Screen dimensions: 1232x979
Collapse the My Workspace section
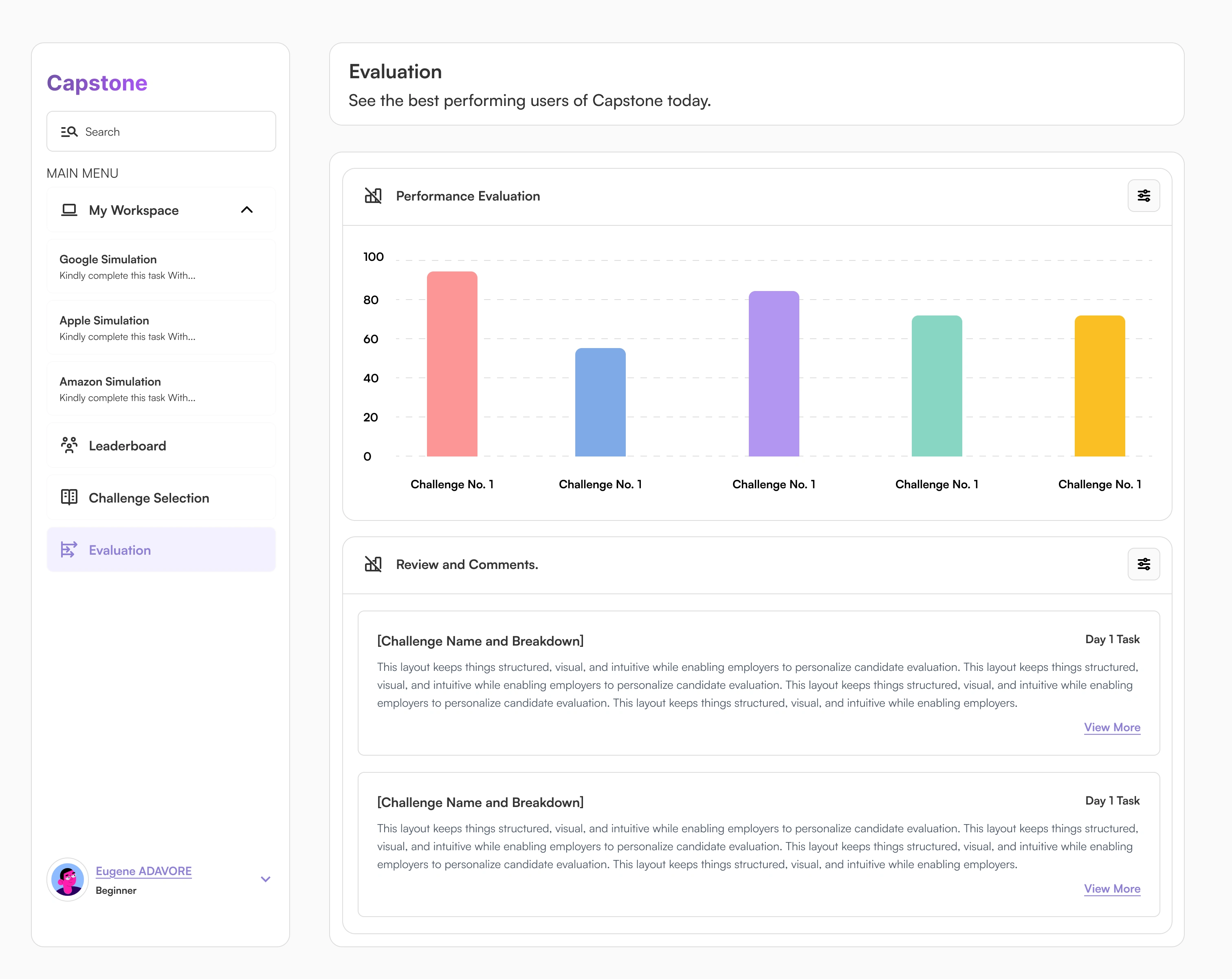coord(247,210)
